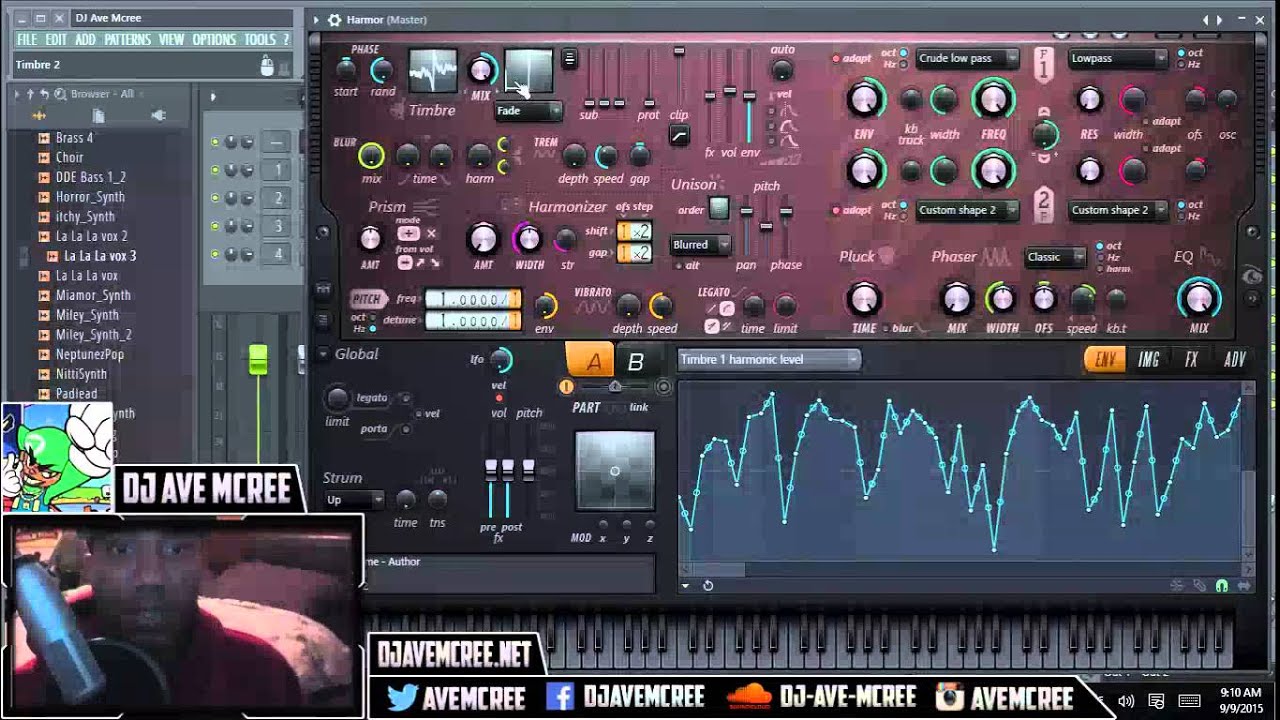
Task: Click the envelope slide arrows icon
Action: (1244, 586)
